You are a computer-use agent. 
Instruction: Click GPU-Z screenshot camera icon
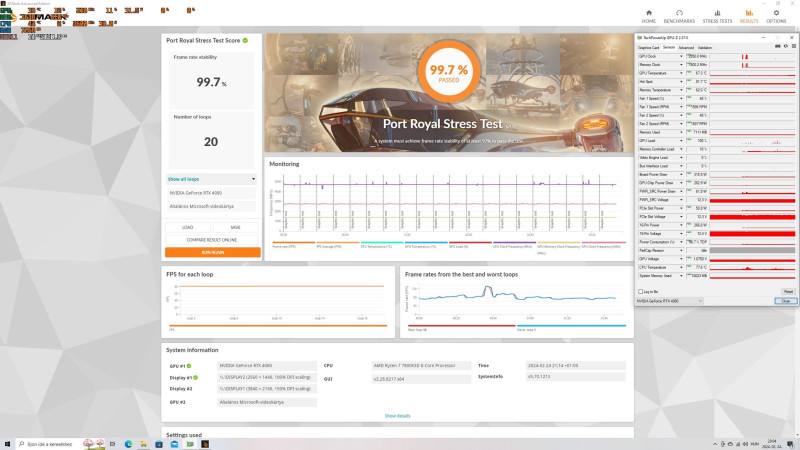pos(778,46)
